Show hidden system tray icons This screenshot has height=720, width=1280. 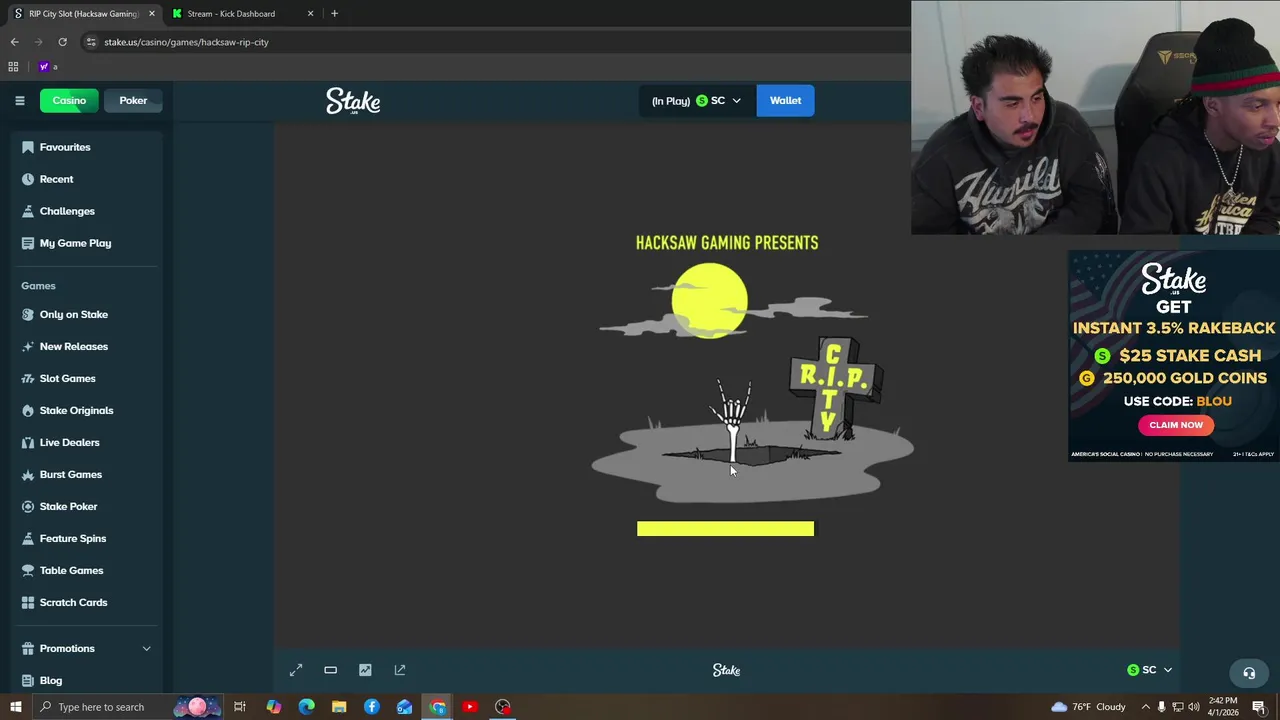(1146, 707)
